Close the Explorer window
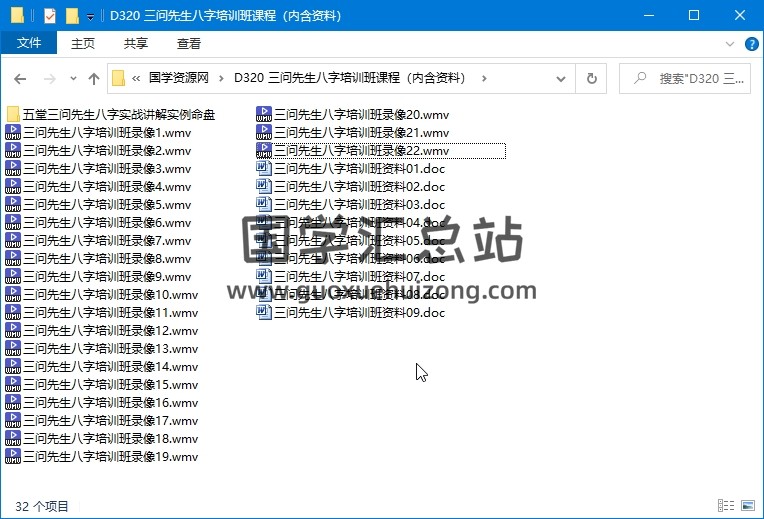 click(740, 16)
